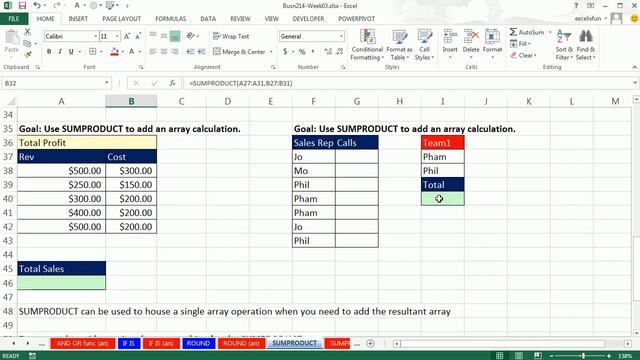Switch to the POWERPIVOT tab
This screenshot has width=640, height=360.
(x=356, y=19)
